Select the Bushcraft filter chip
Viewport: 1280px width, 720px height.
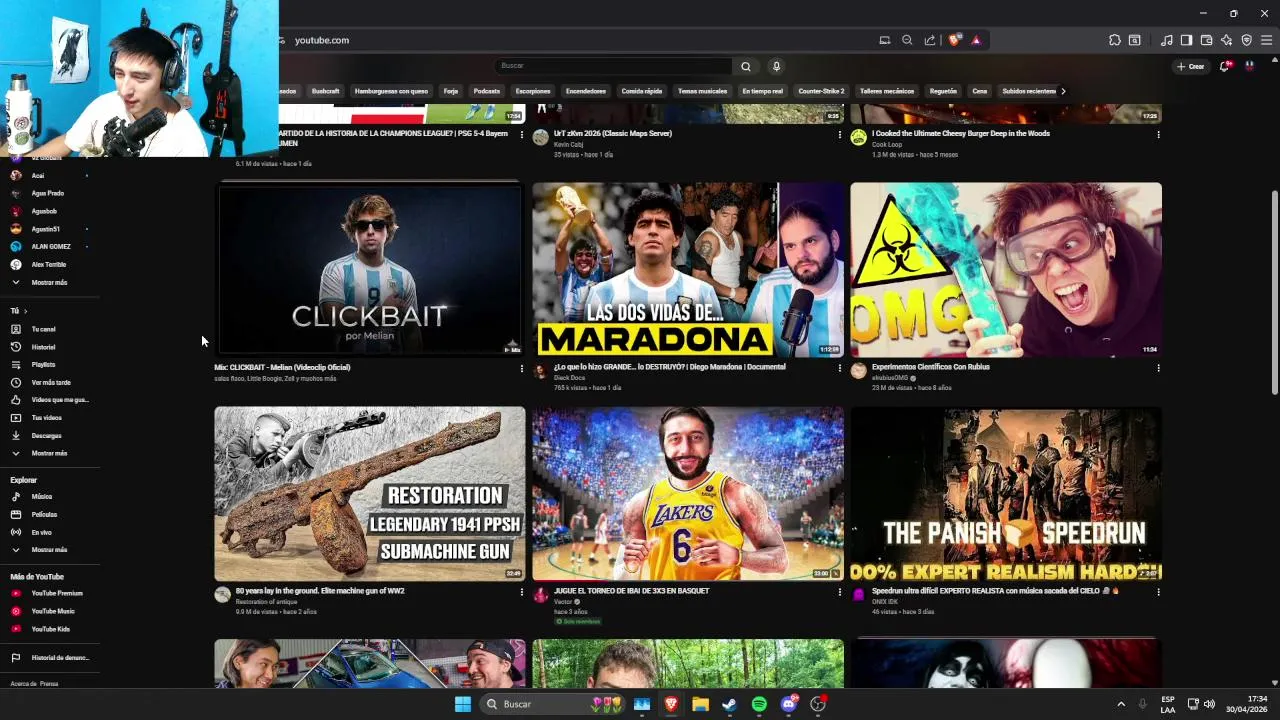pos(325,91)
